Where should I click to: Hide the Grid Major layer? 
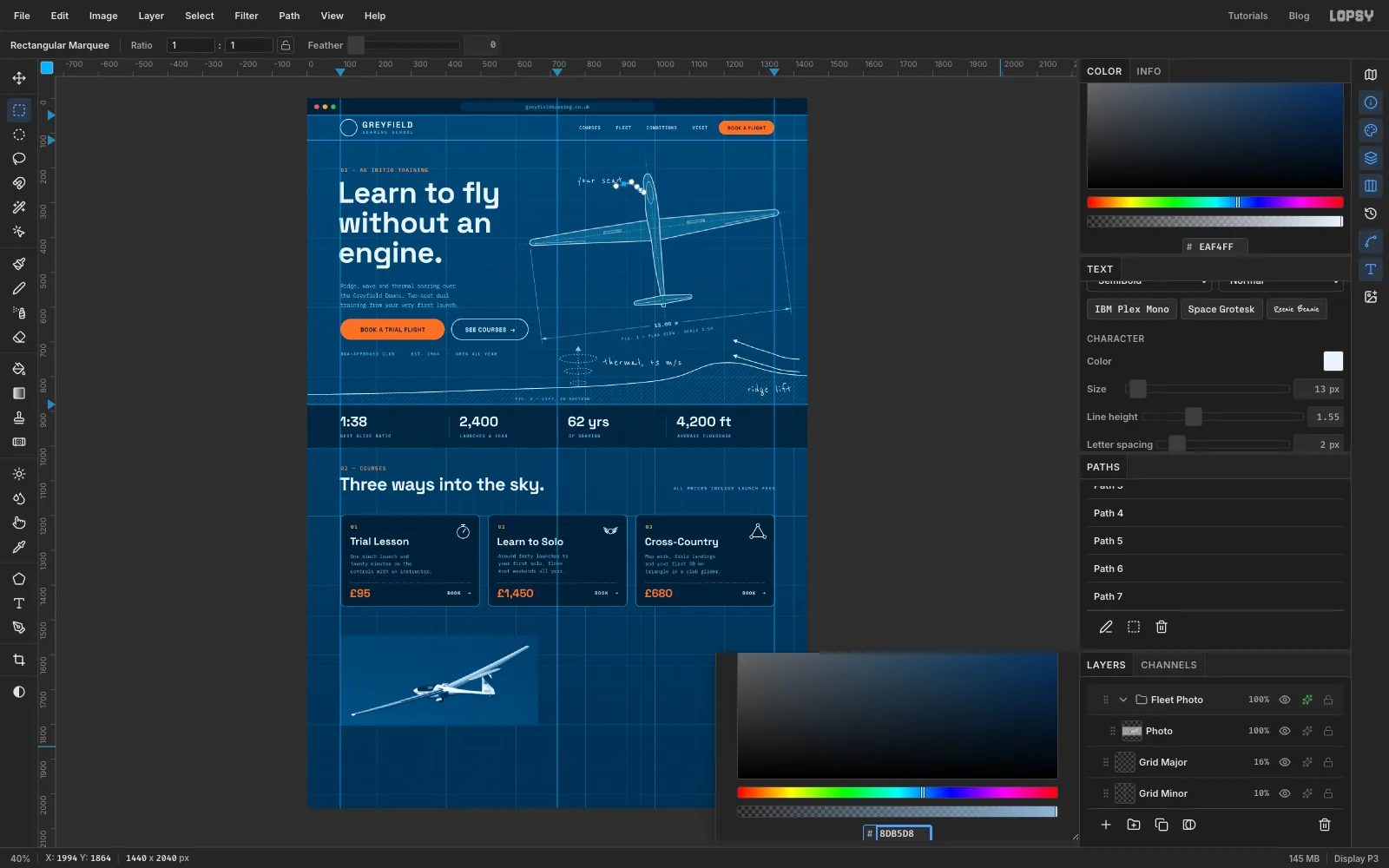(1285, 762)
